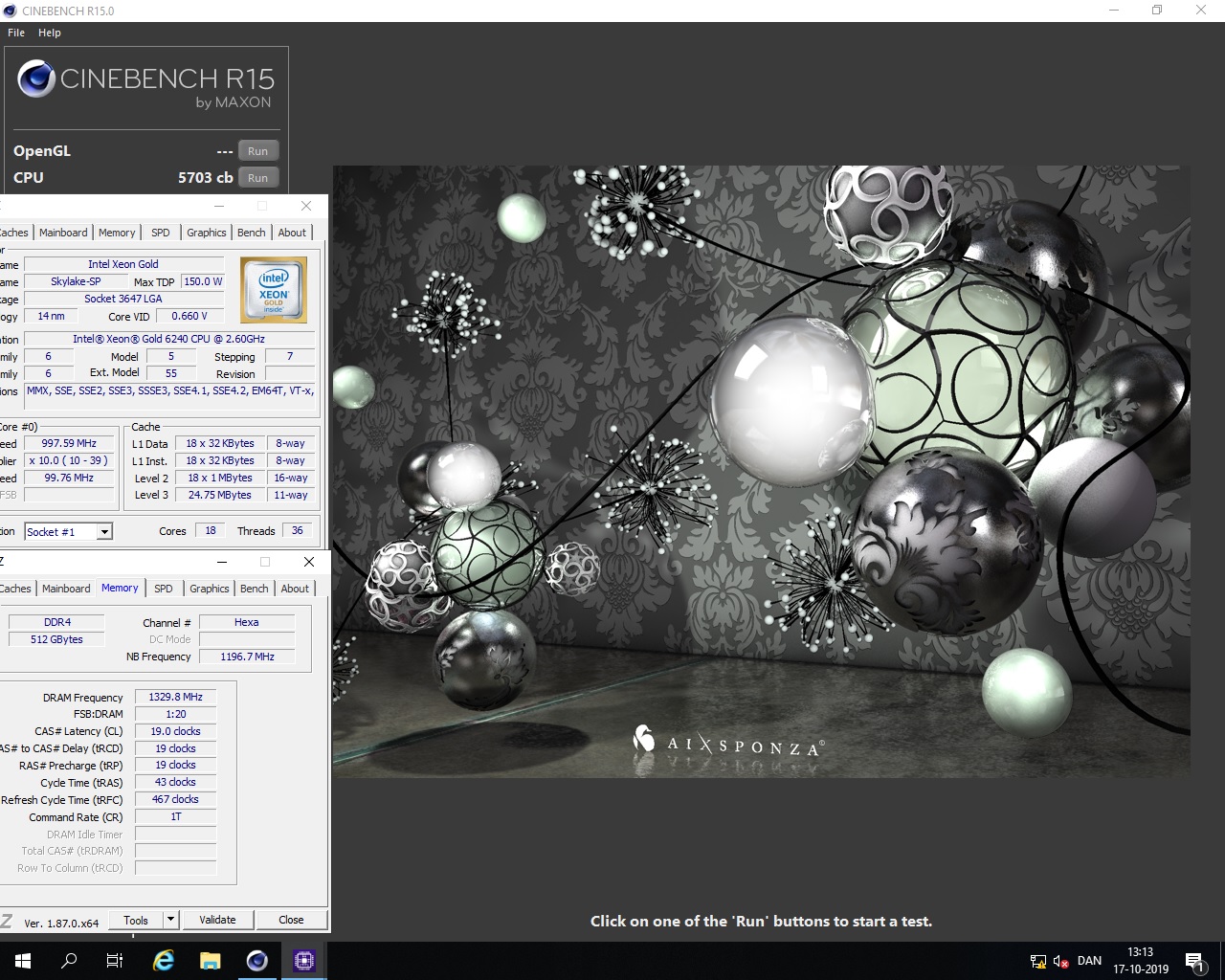This screenshot has height=980, width=1225.
Task: Open the Windows Start menu
Action: click(x=23, y=961)
